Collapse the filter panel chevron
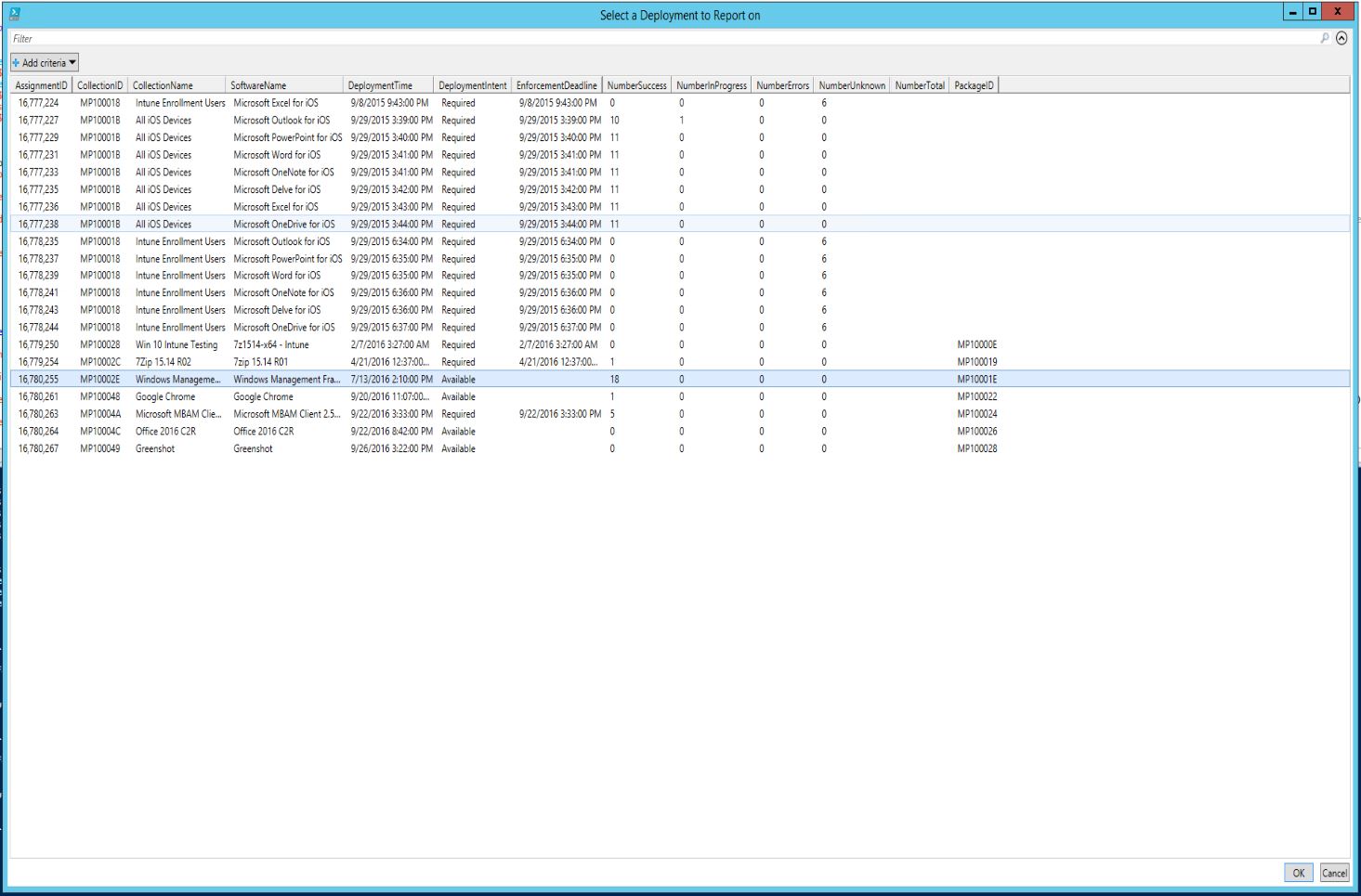The height and width of the screenshot is (896, 1361). pyautogui.click(x=1341, y=38)
